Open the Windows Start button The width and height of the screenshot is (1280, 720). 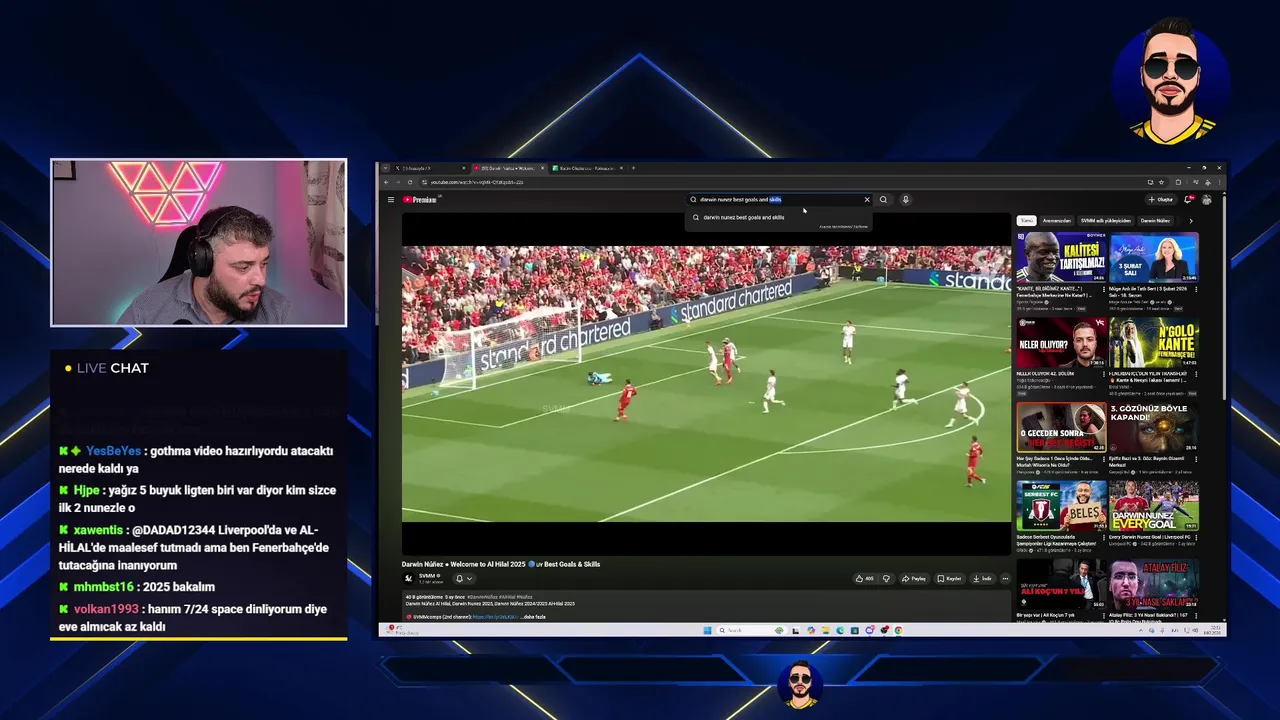pyautogui.click(x=706, y=630)
